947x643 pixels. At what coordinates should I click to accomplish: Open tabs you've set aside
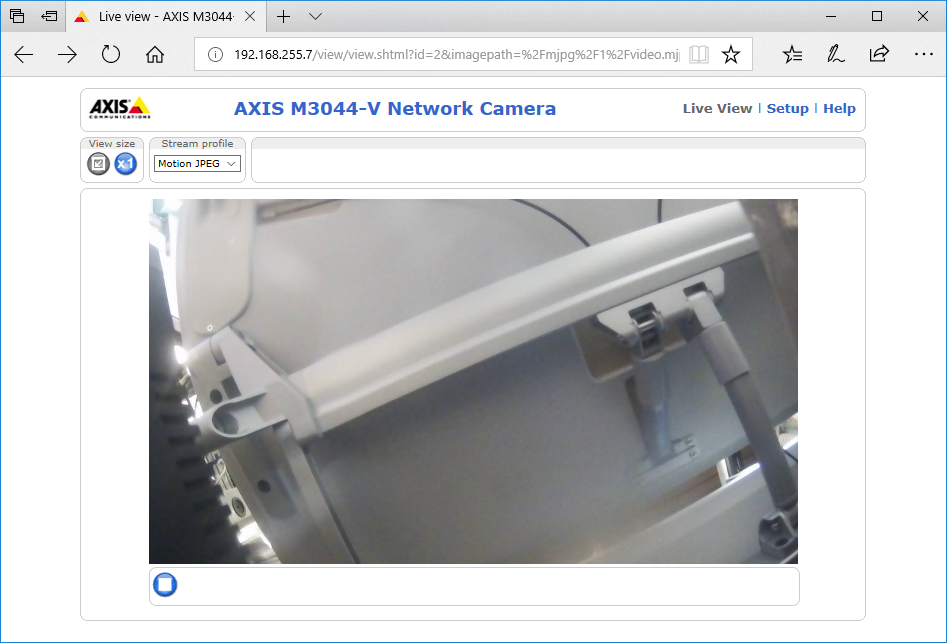[x=17, y=16]
